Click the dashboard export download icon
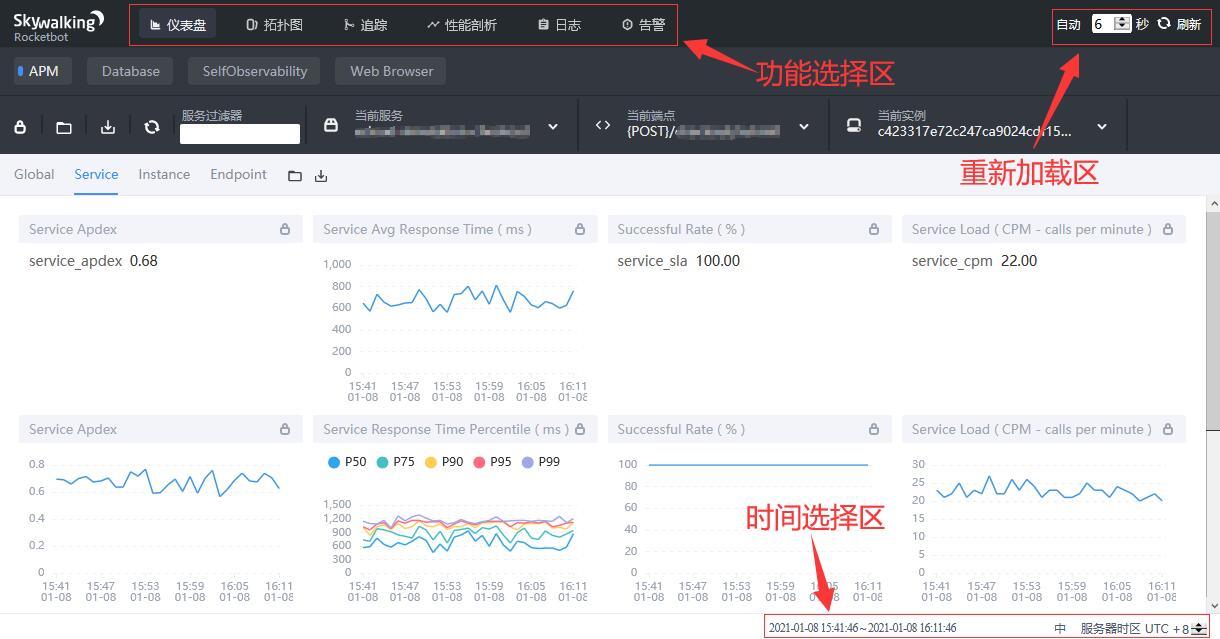1220x639 pixels. pos(108,126)
